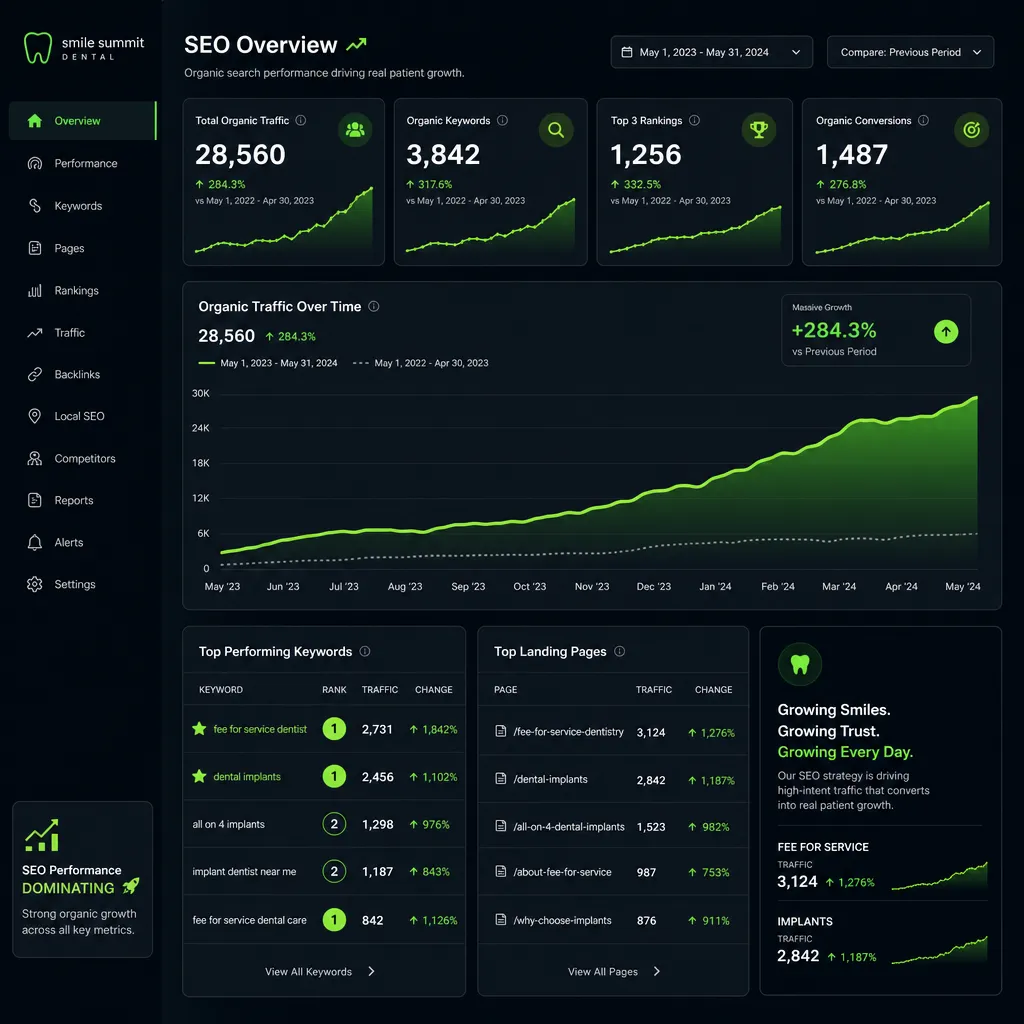This screenshot has height=1024, width=1024.
Task: Click the Reports document icon
Action: click(x=35, y=500)
